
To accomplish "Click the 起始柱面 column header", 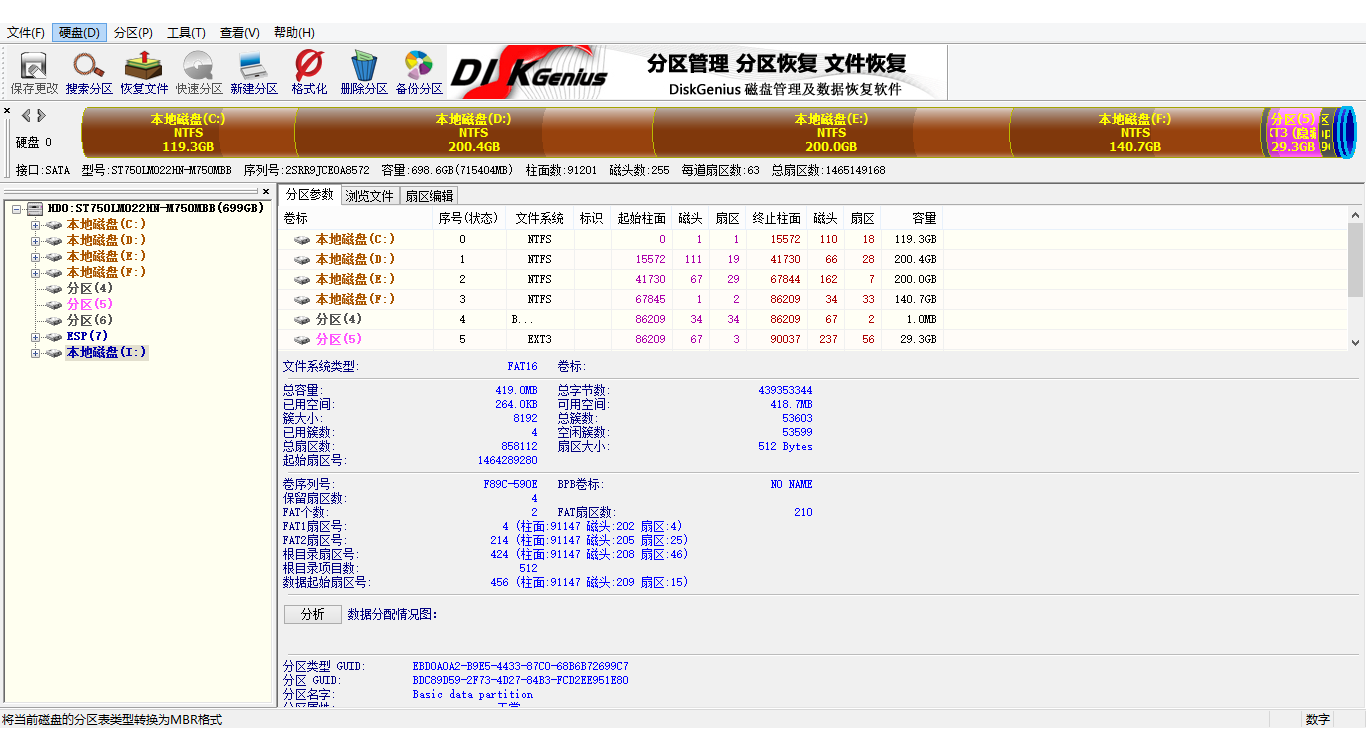I will pos(641,218).
